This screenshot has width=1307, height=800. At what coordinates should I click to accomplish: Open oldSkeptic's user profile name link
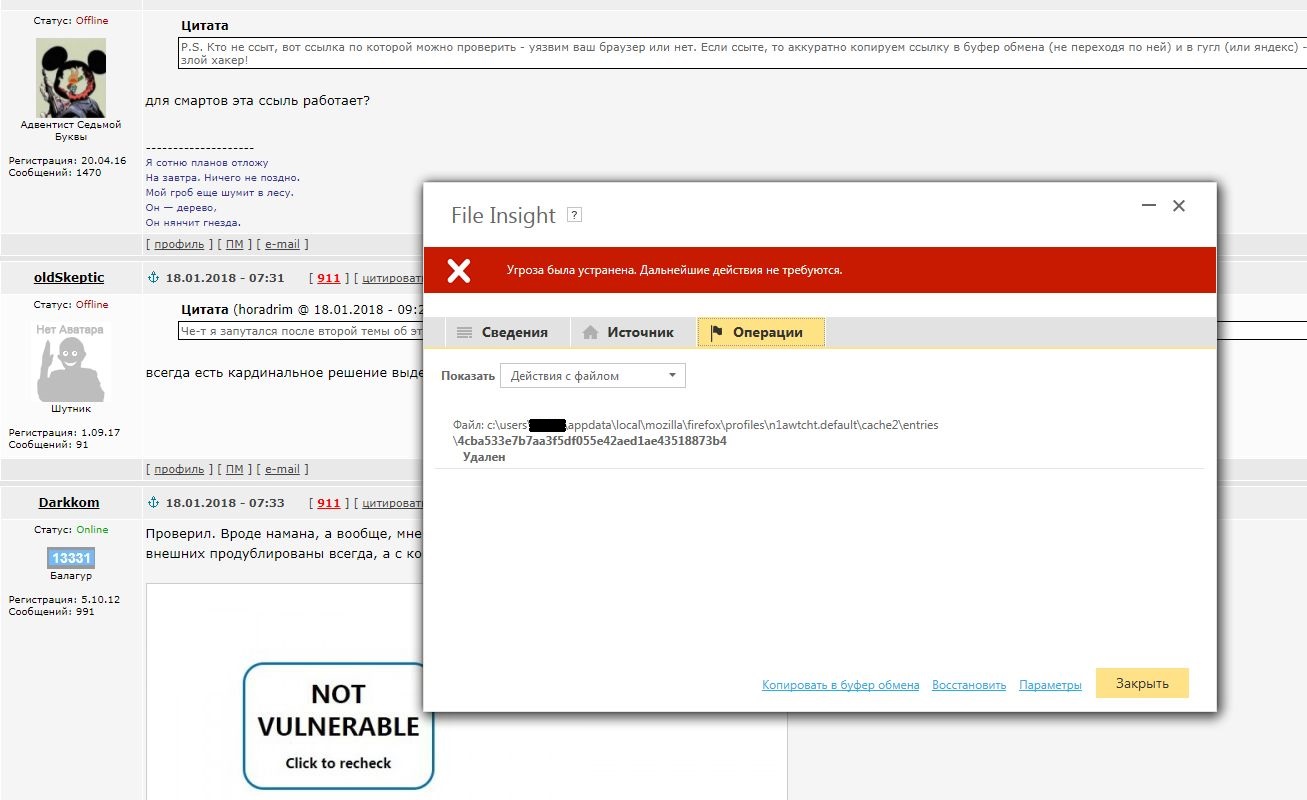tap(71, 278)
